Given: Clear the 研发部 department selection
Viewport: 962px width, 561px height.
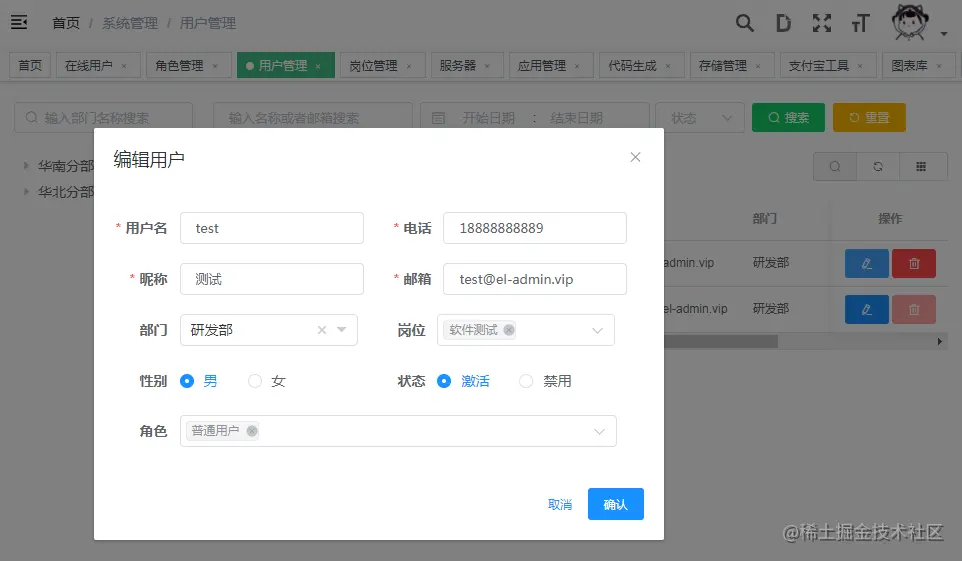Looking at the screenshot, I should pyautogui.click(x=321, y=330).
